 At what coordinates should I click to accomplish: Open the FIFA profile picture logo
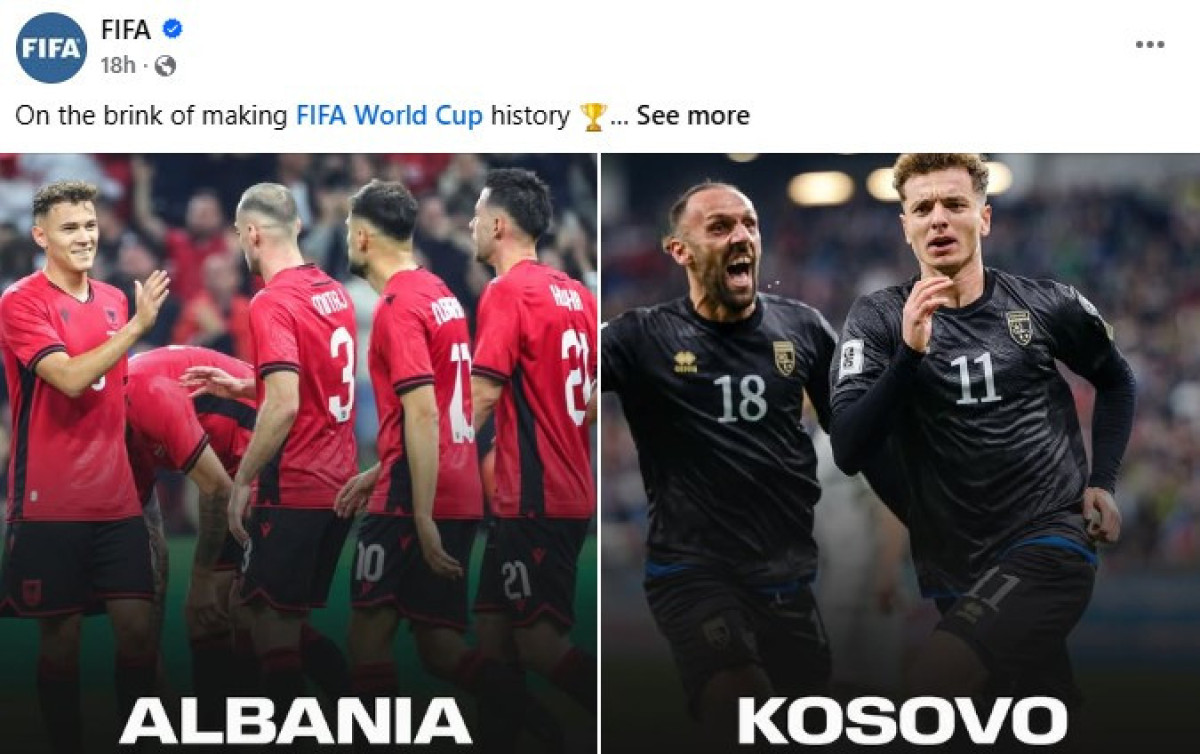pyautogui.click(x=51, y=47)
